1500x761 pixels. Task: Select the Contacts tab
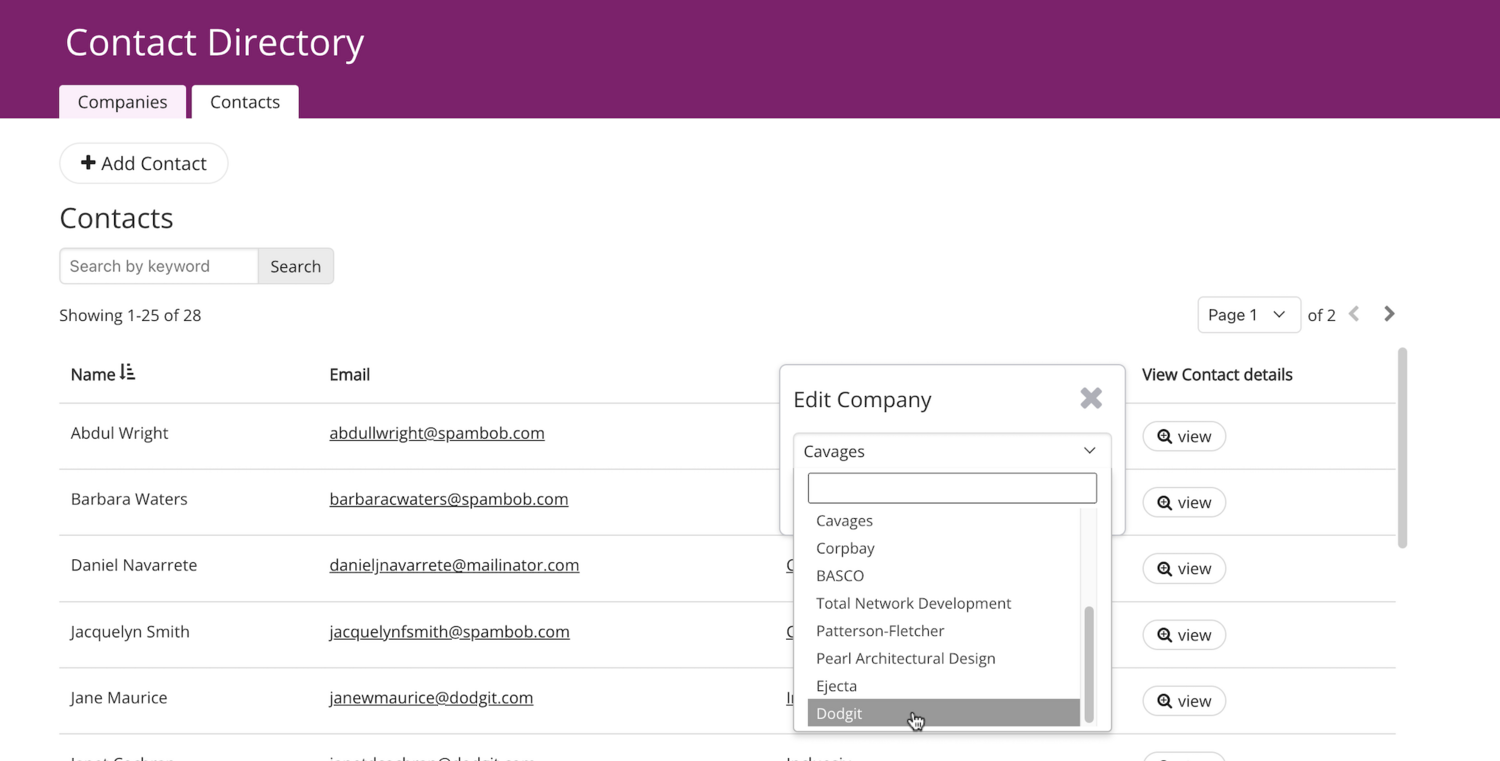[x=245, y=102]
